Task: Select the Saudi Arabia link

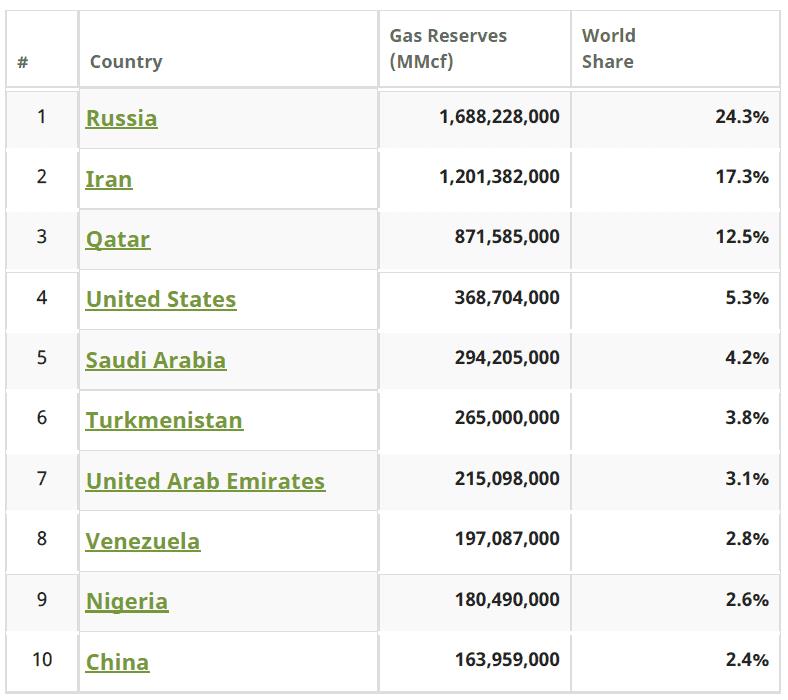Action: click(155, 360)
